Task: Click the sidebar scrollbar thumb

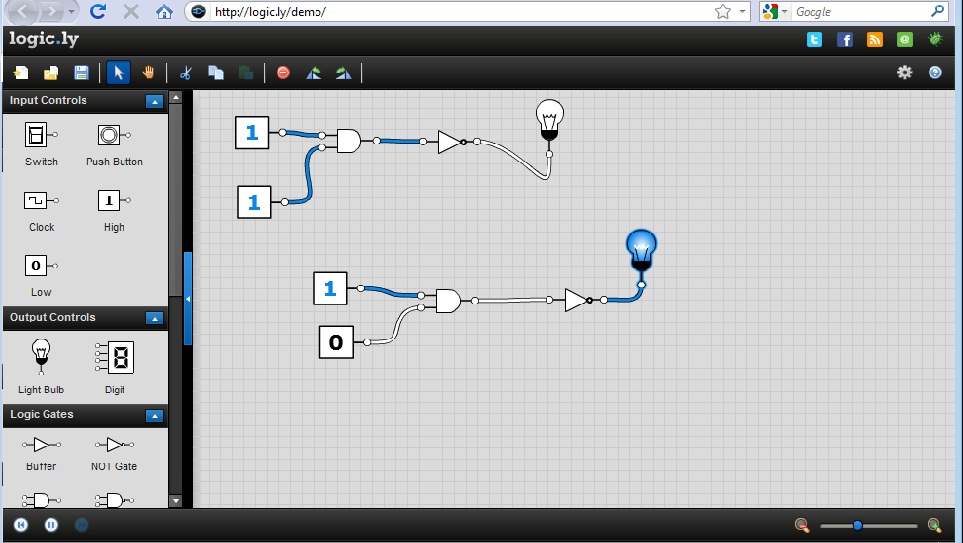Action: tap(176, 200)
